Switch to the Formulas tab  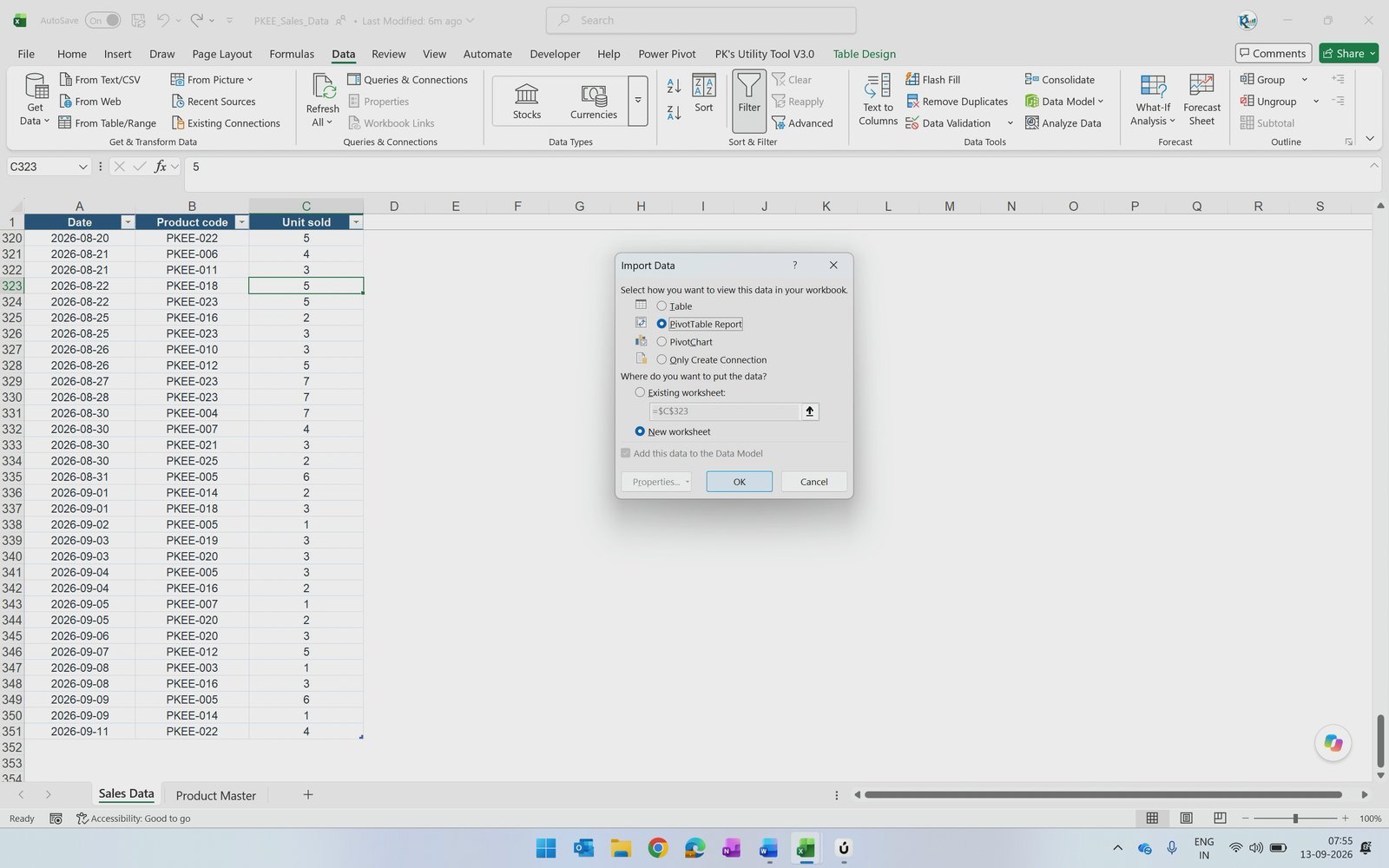click(292, 54)
